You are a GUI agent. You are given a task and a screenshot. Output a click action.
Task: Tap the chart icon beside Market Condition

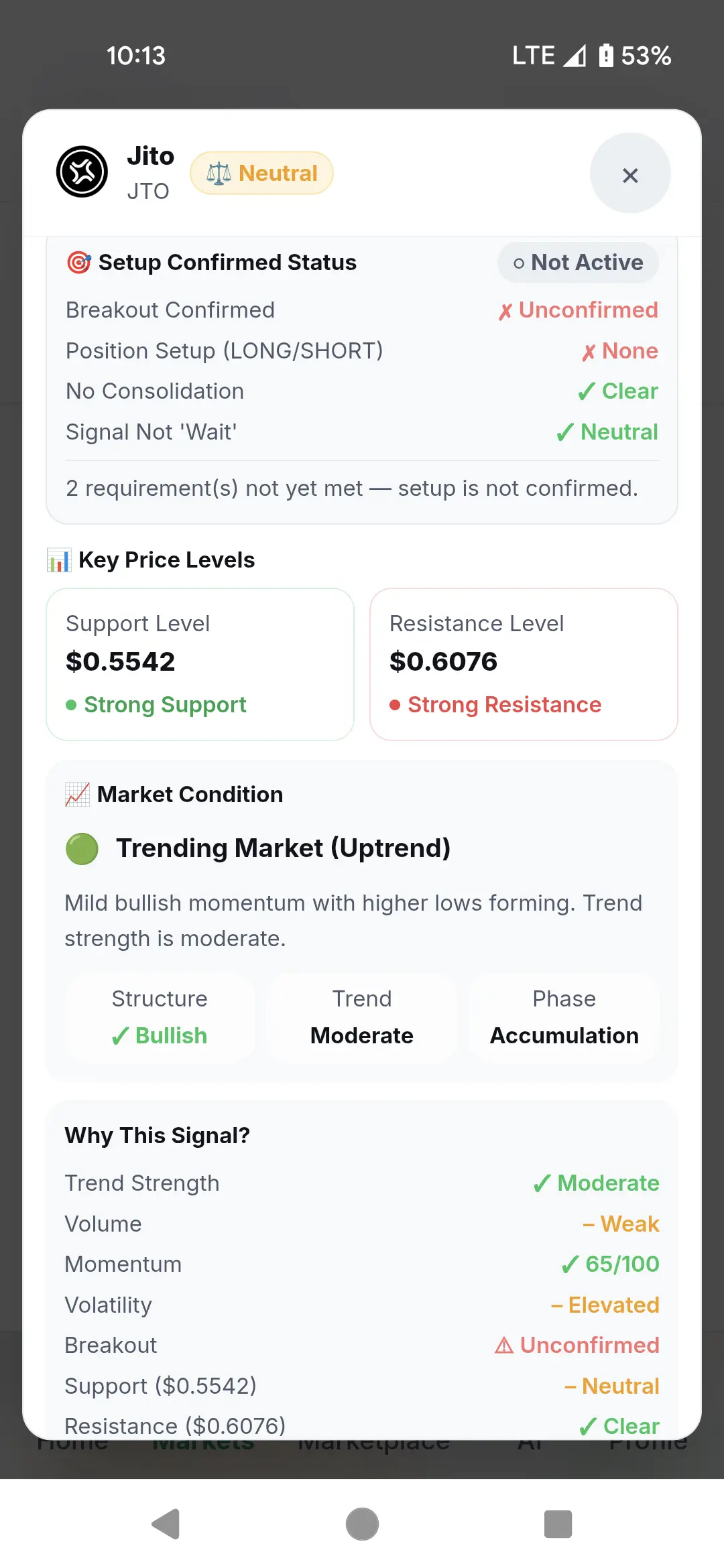[77, 795]
